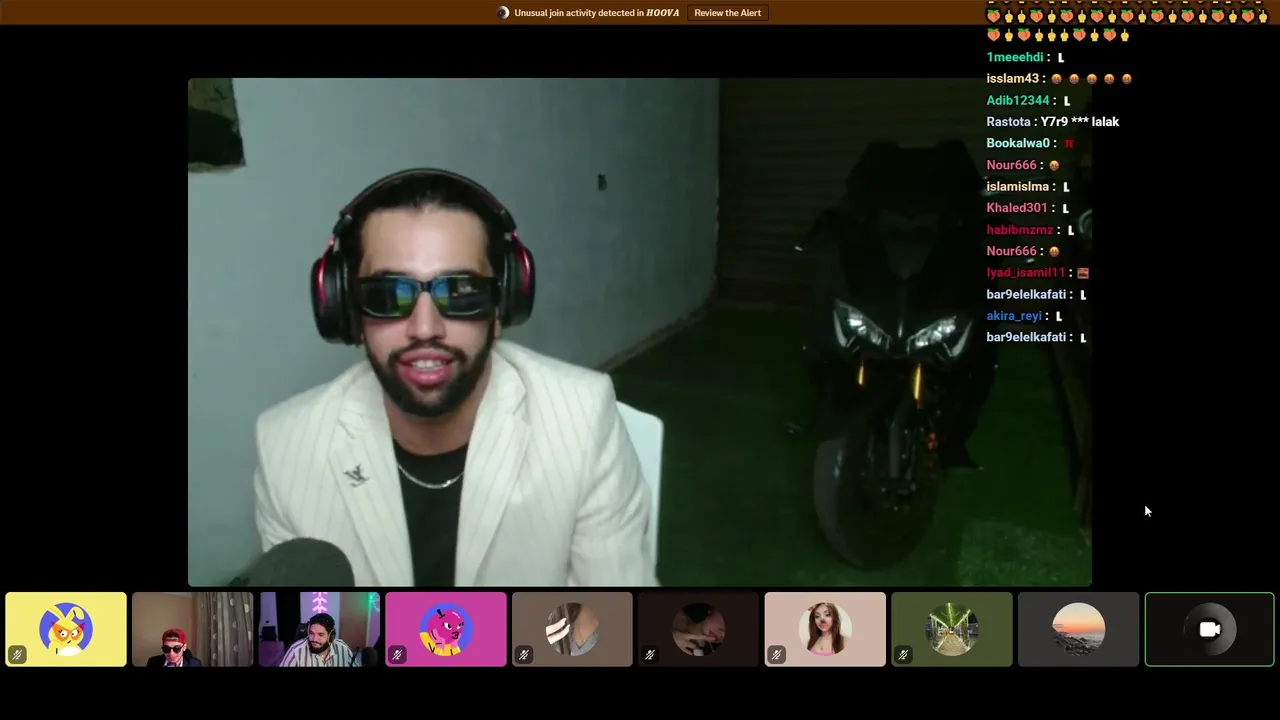Focus the main stream video of the man in sunglasses

640,332
